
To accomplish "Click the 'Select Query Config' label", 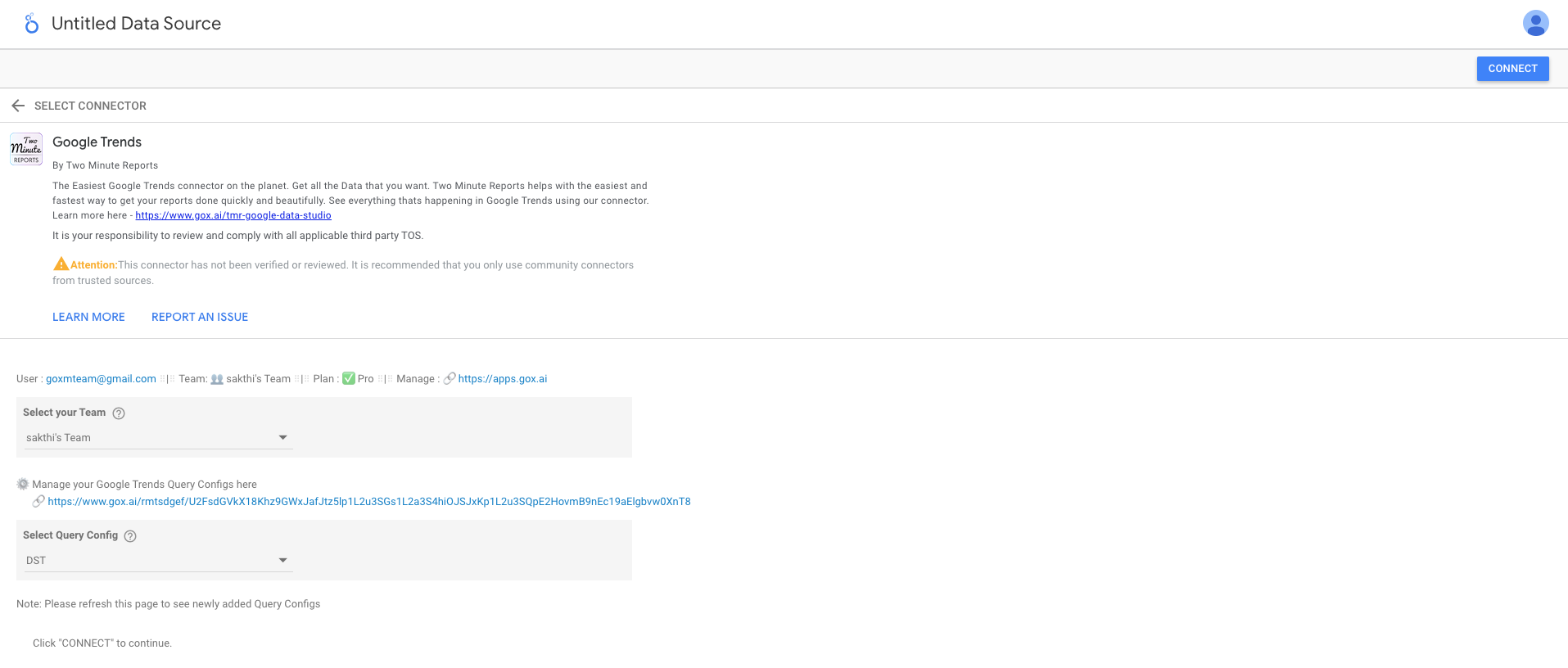I will 70,535.
